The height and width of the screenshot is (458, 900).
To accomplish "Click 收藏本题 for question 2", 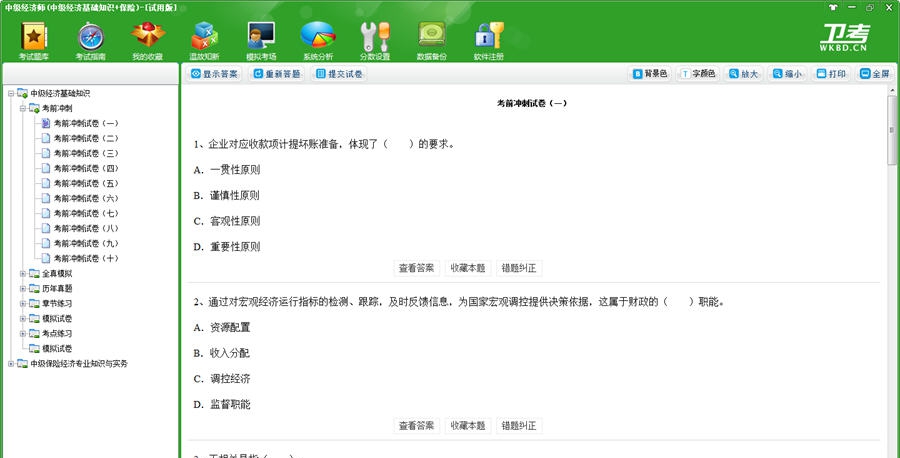I will 468,426.
